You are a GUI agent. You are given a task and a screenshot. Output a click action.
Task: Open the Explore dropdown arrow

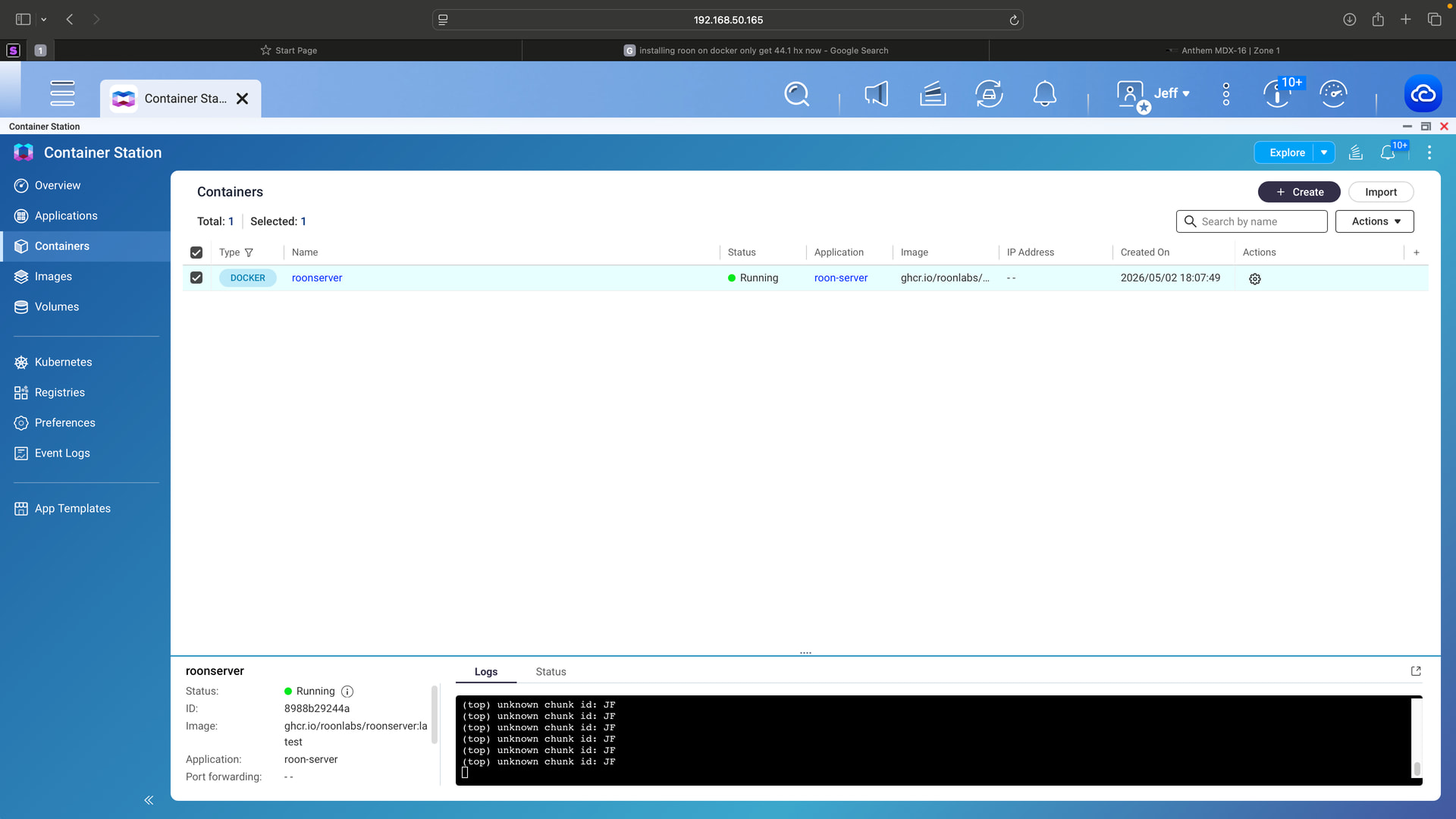(x=1324, y=152)
